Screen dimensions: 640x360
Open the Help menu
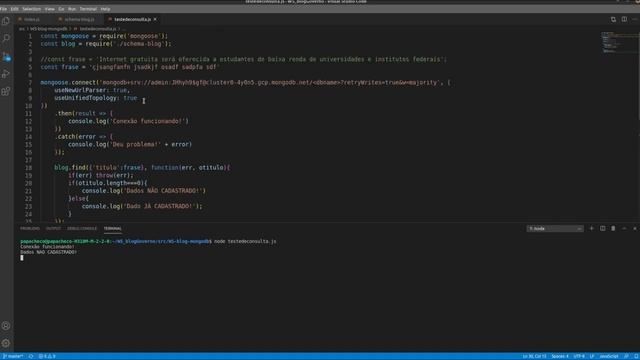tap(105, 9)
